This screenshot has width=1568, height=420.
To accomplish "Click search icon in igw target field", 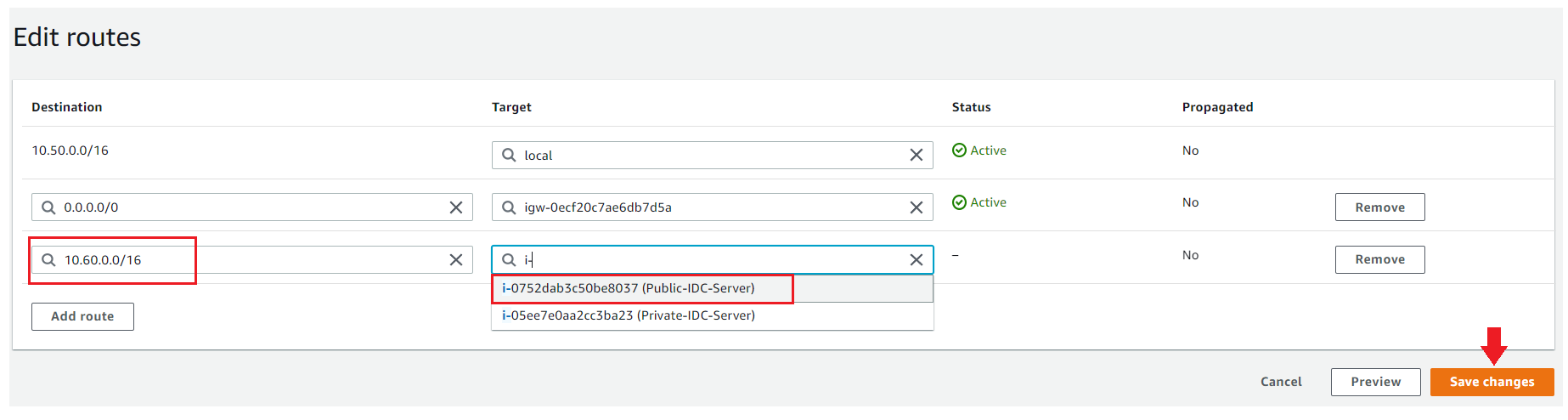I will [x=509, y=207].
